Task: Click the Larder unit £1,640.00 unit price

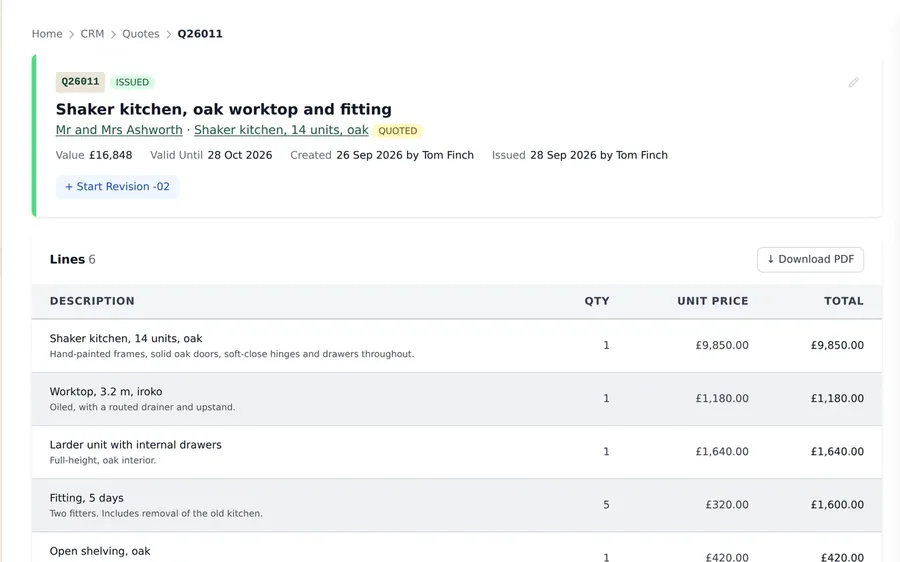Action: click(x=722, y=452)
